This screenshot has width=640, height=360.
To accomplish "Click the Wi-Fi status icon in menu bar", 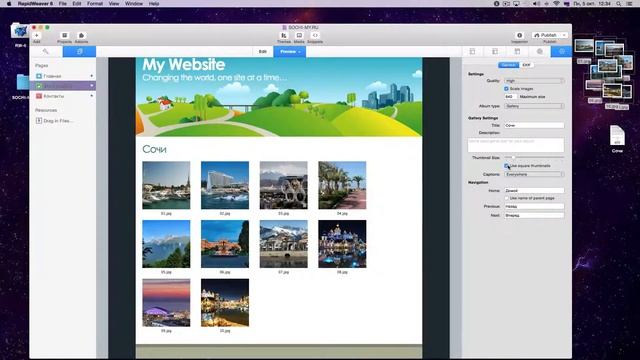I will tap(556, 3).
